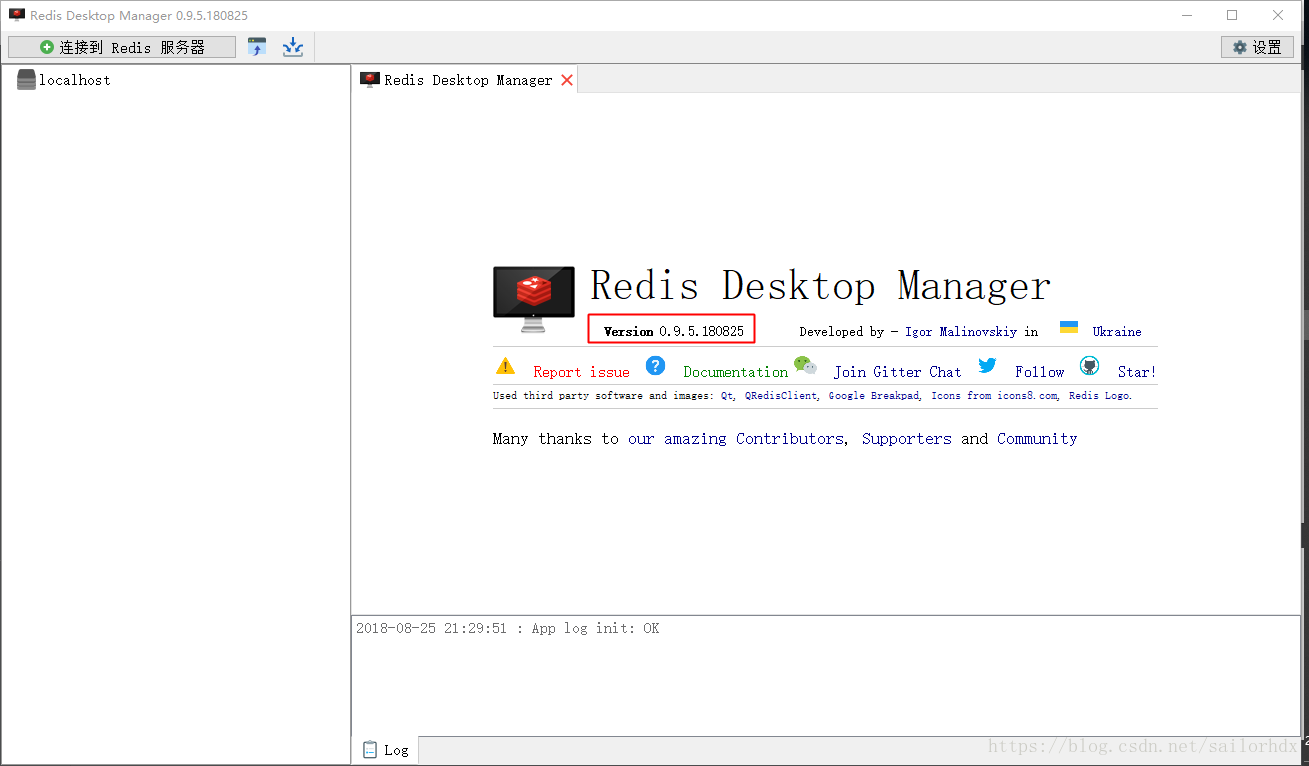Select the Redis Desktop Manager tab
The height and width of the screenshot is (766, 1309).
coord(467,80)
